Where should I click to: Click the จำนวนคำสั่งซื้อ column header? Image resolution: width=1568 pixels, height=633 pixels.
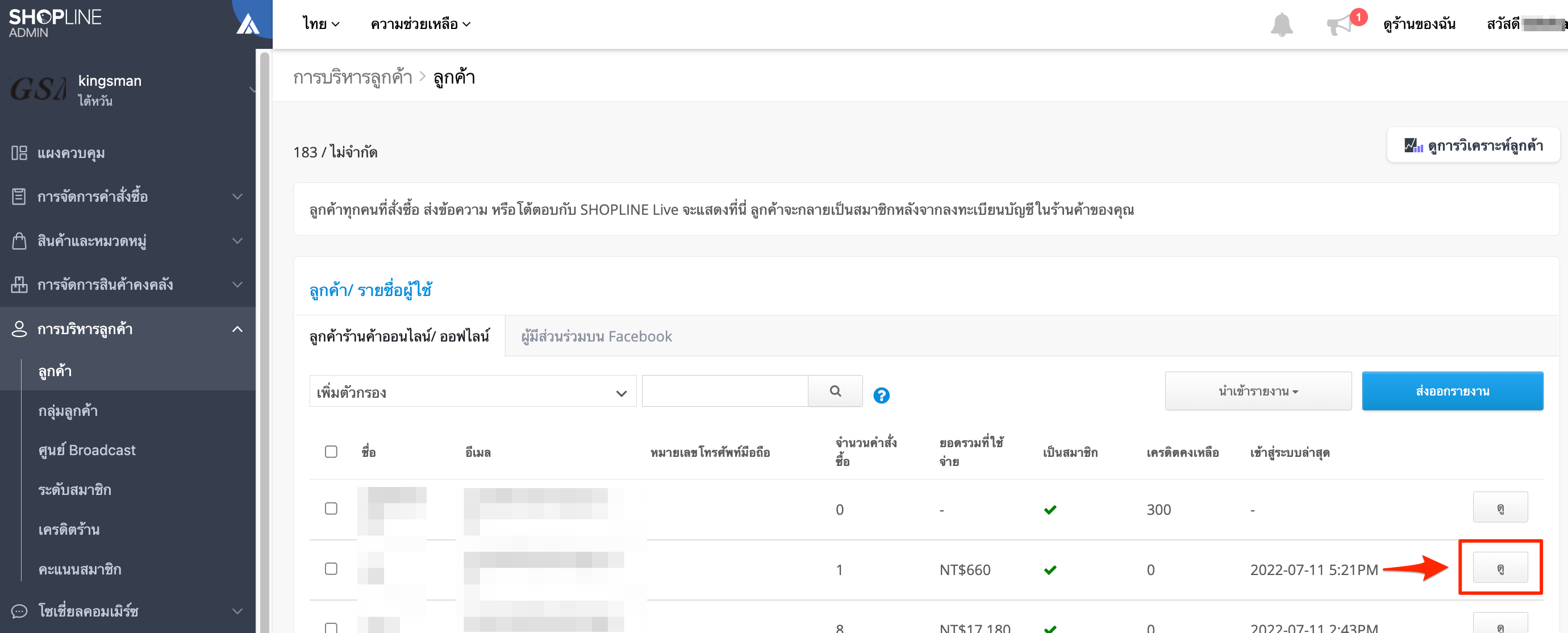pyautogui.click(x=866, y=452)
